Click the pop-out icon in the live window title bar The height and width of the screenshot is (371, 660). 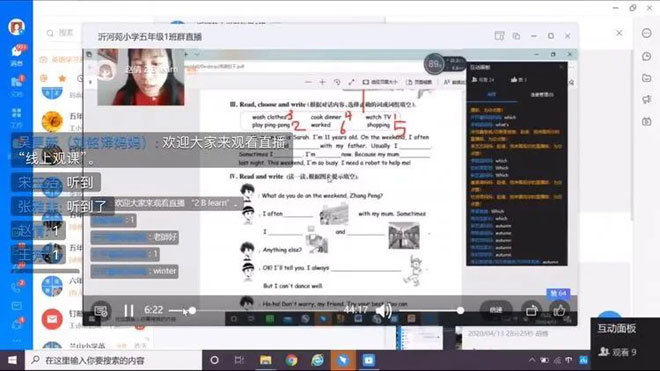[x=516, y=36]
